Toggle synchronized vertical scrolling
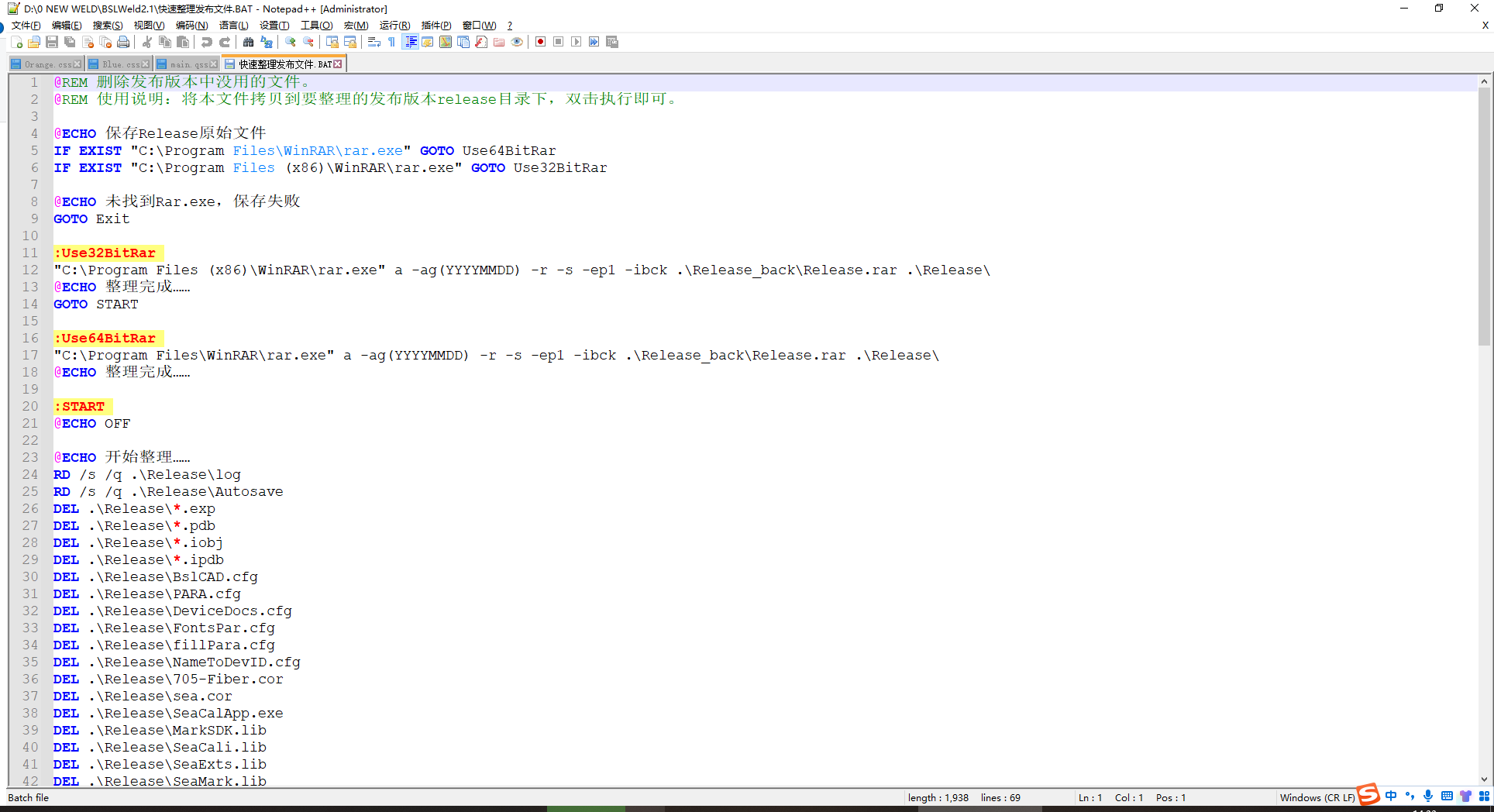The width and height of the screenshot is (1494, 812). [332, 42]
